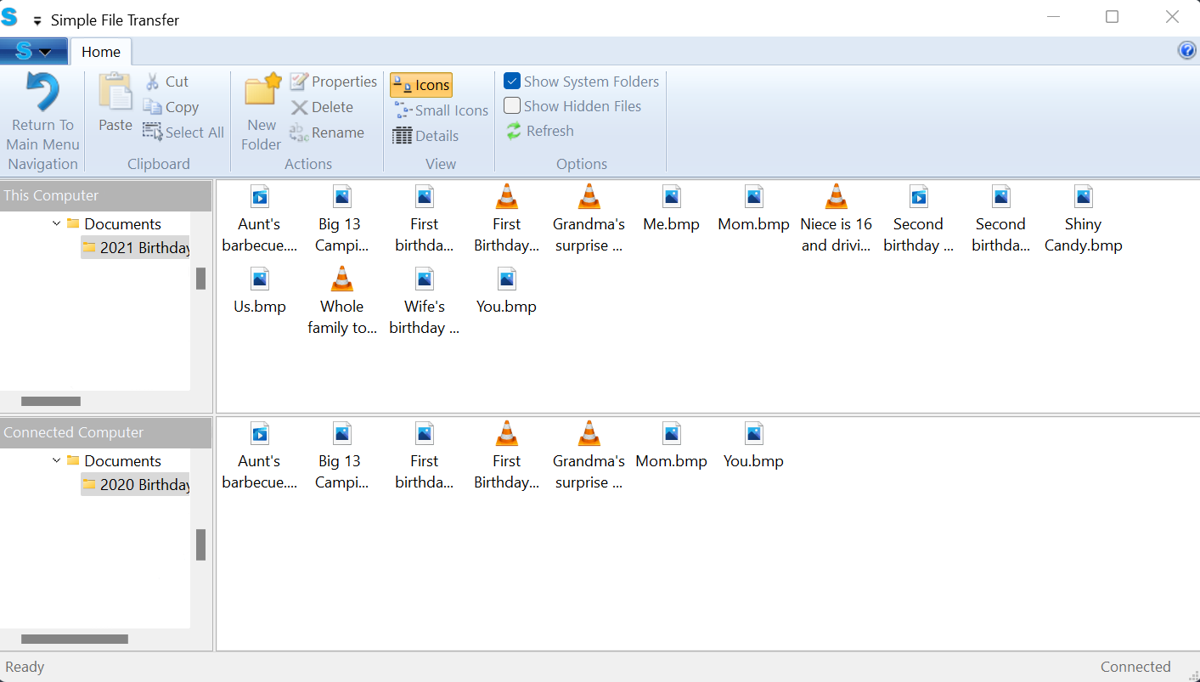Enable Show Hidden Files
The height and width of the screenshot is (682, 1200).
[511, 105]
